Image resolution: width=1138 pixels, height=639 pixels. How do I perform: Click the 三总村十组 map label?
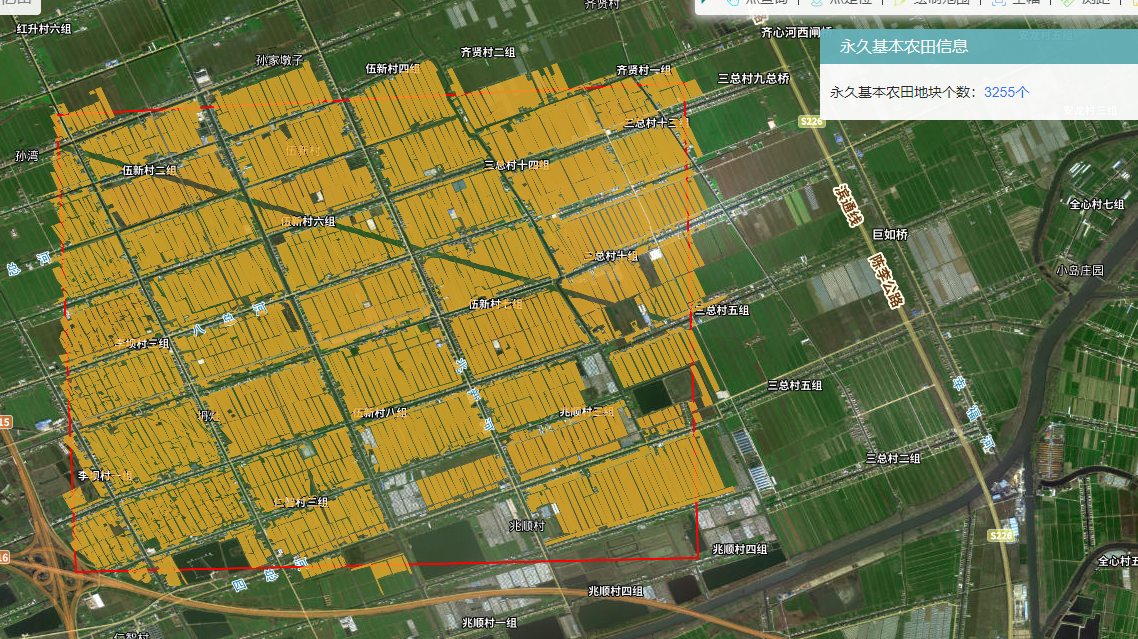click(611, 256)
